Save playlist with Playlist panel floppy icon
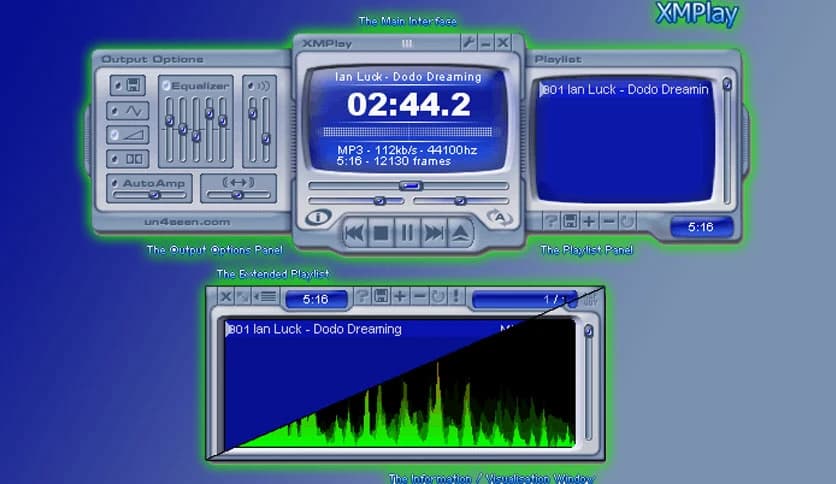This screenshot has width=836, height=484. [x=569, y=221]
